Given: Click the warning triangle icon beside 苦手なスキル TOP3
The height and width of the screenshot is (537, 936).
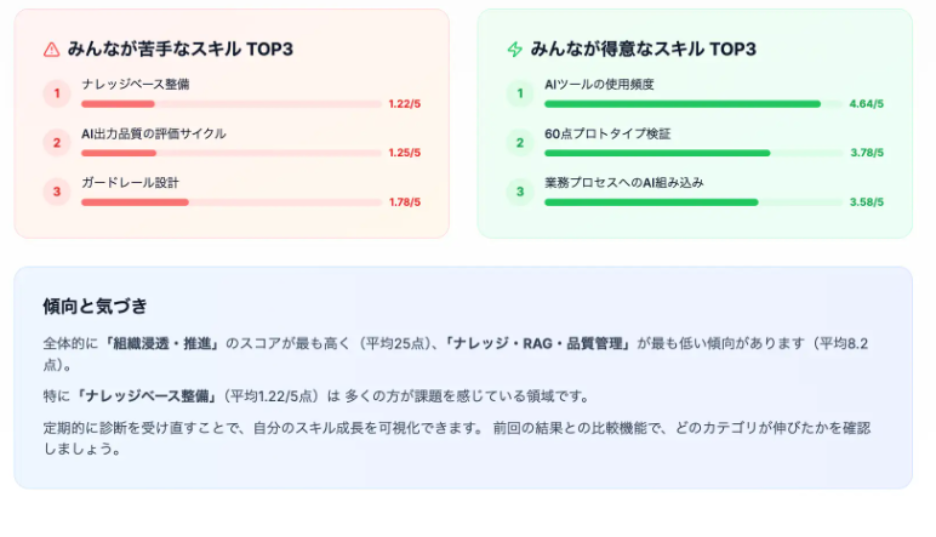Looking at the screenshot, I should [52, 49].
